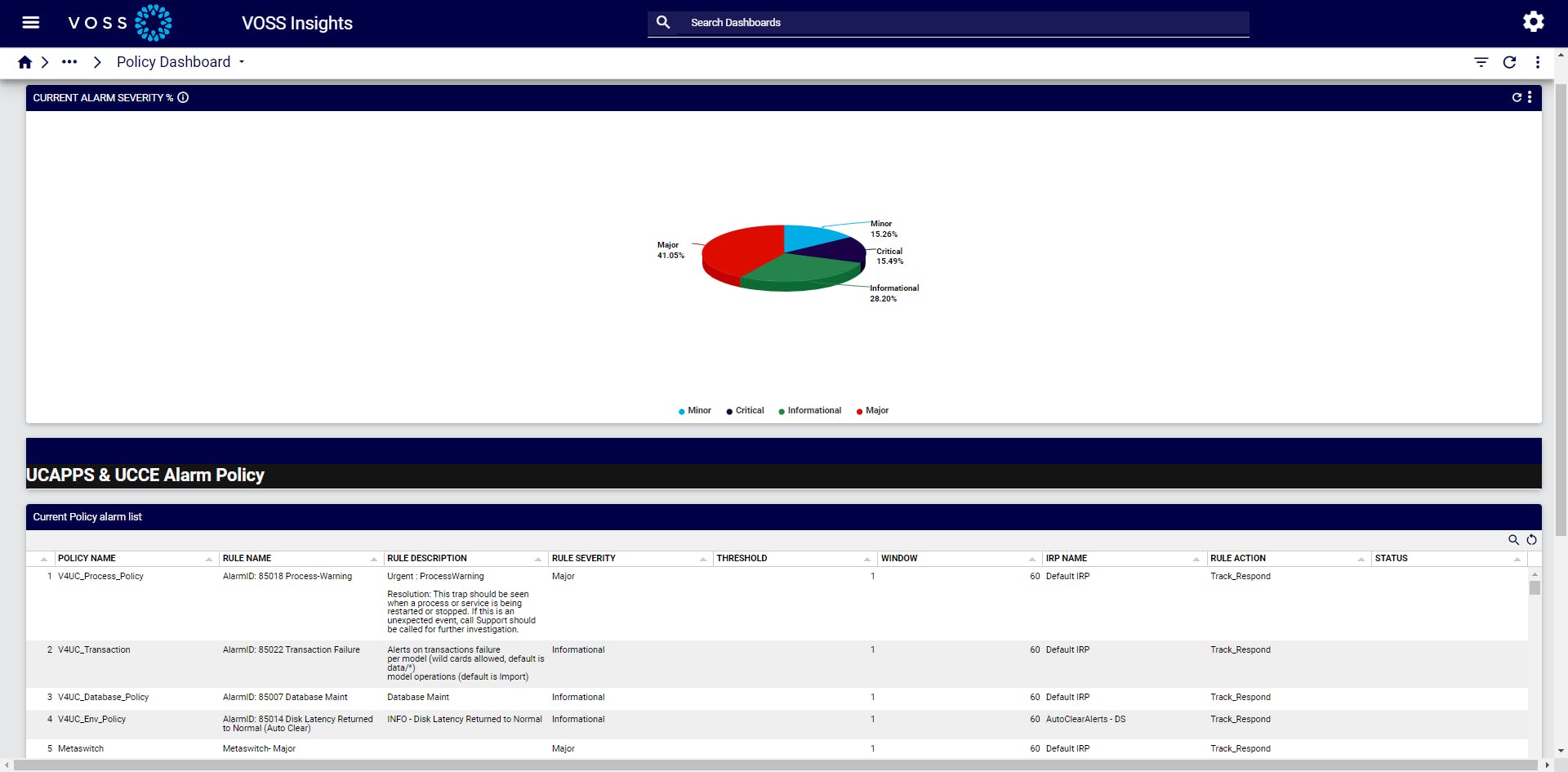Toggle Informational in the chart legend
The height and width of the screenshot is (772, 1568).
(x=810, y=411)
